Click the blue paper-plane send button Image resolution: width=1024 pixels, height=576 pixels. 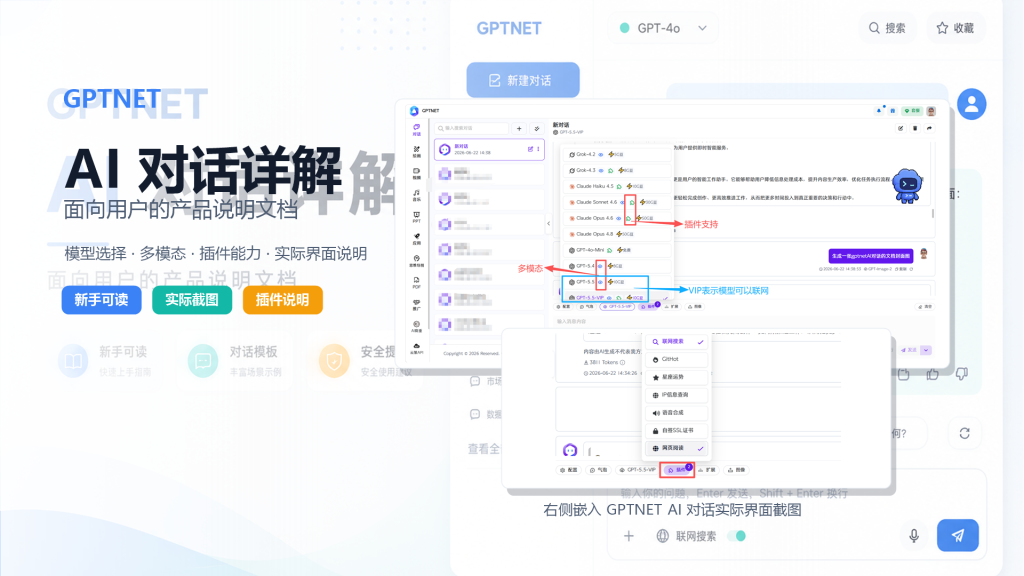[x=957, y=536]
